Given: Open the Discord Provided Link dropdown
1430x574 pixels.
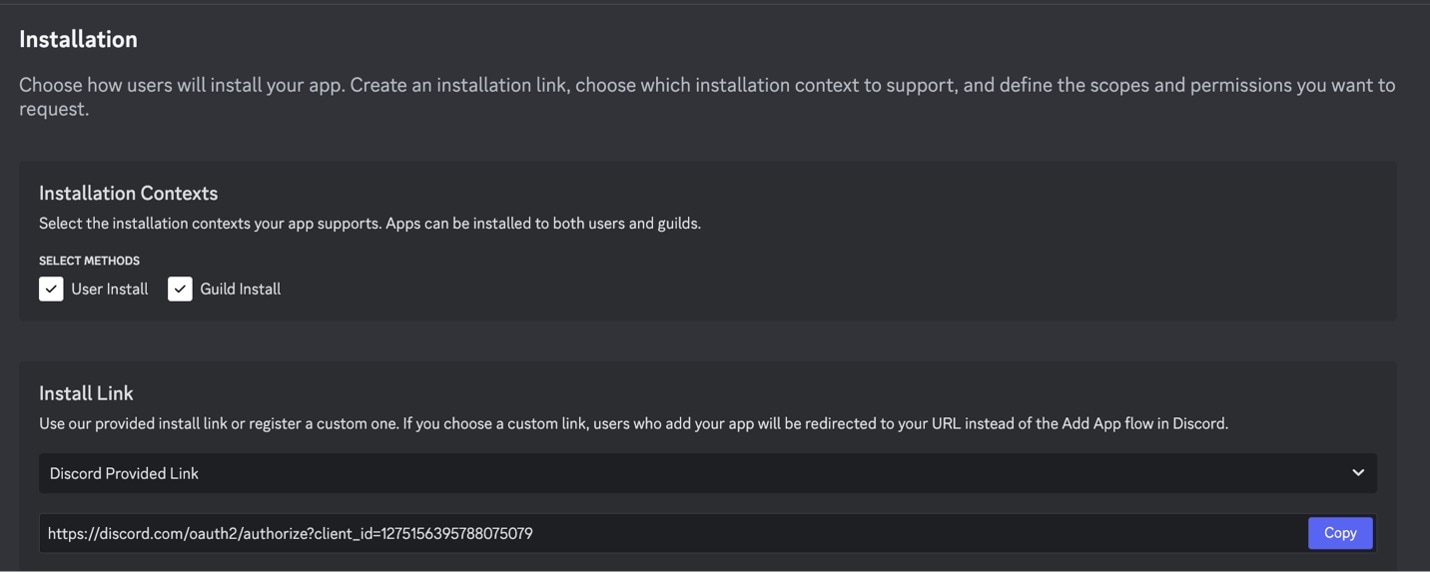Looking at the screenshot, I should pyautogui.click(x=708, y=473).
